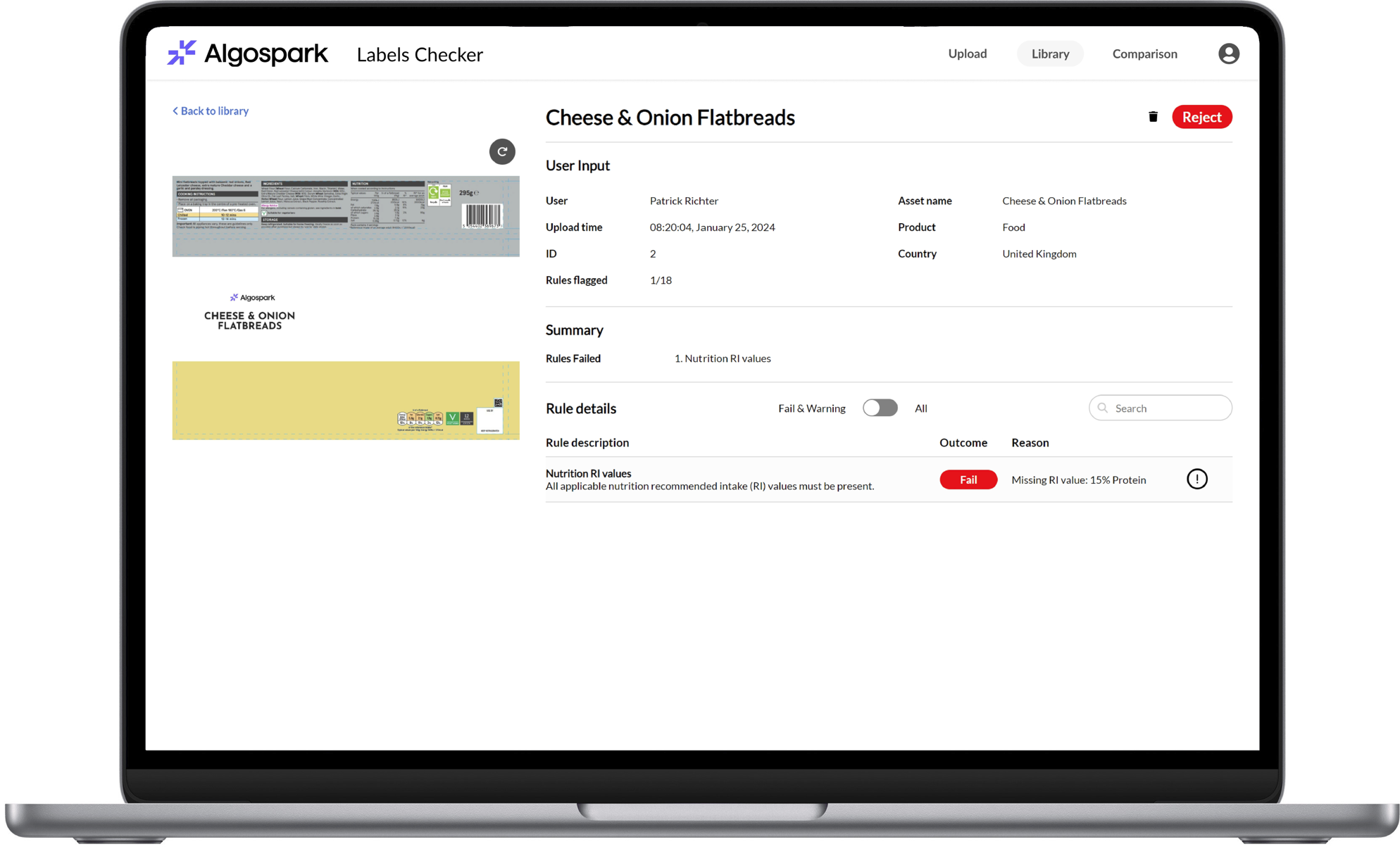The width and height of the screenshot is (1400, 859).
Task: Click the trash icon to delete the asset
Action: click(x=1153, y=116)
